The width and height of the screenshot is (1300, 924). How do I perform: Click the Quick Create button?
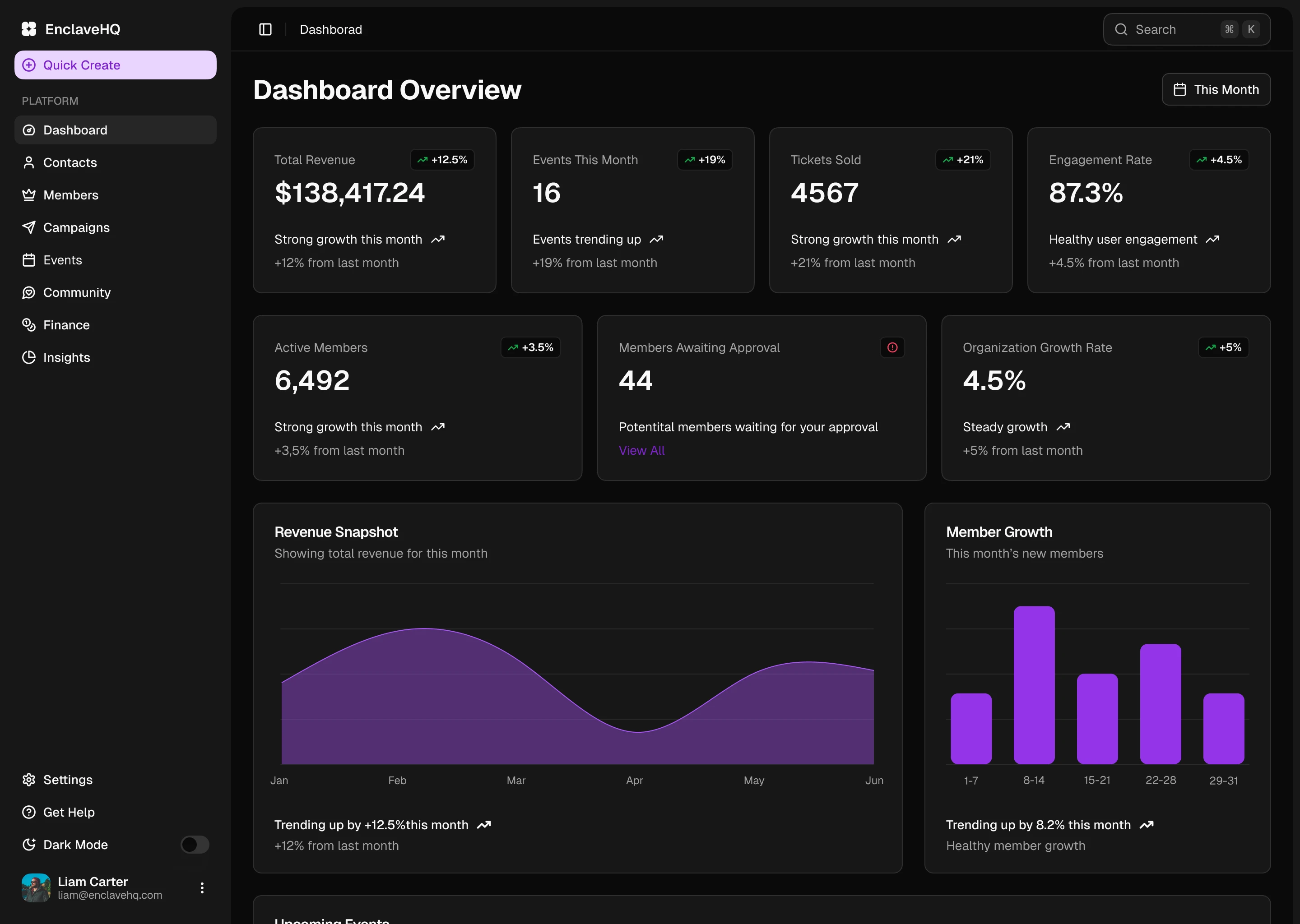pyautogui.click(x=115, y=65)
